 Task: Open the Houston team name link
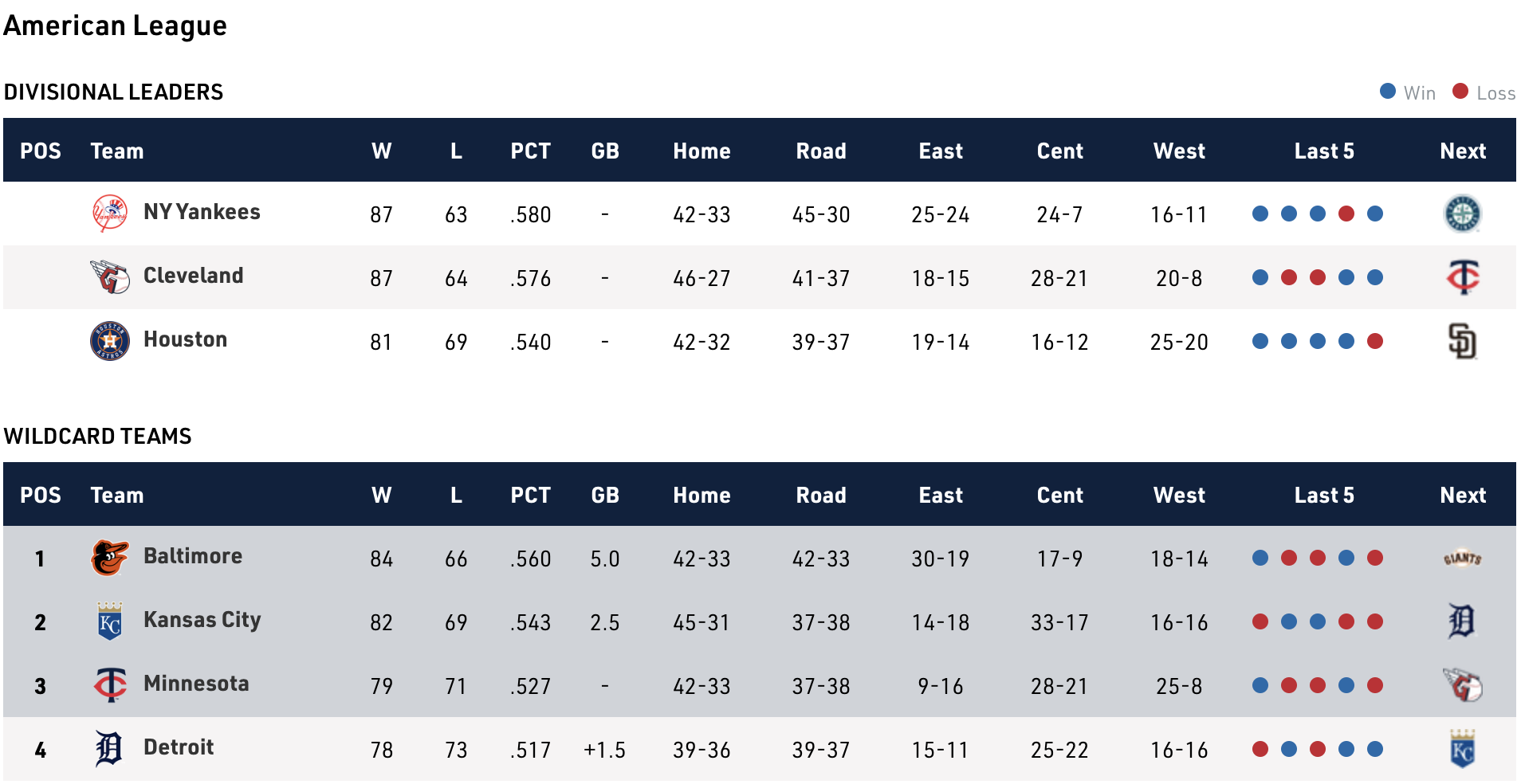click(x=185, y=339)
